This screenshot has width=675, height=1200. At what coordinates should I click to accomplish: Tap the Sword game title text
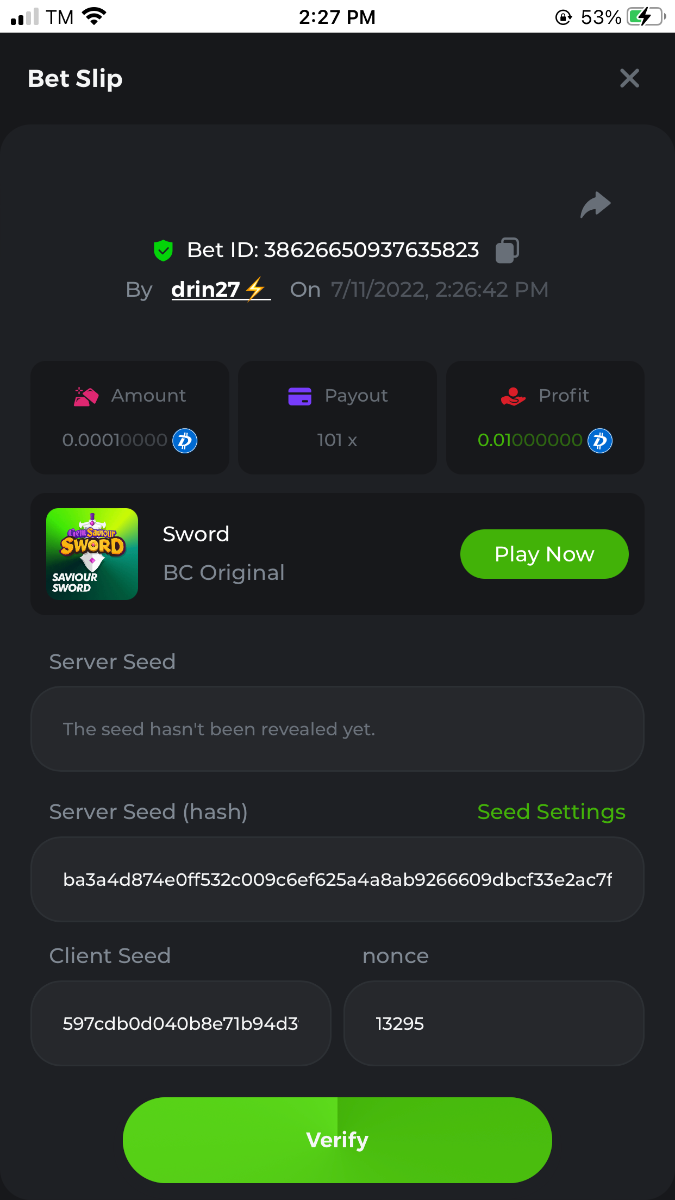(196, 534)
